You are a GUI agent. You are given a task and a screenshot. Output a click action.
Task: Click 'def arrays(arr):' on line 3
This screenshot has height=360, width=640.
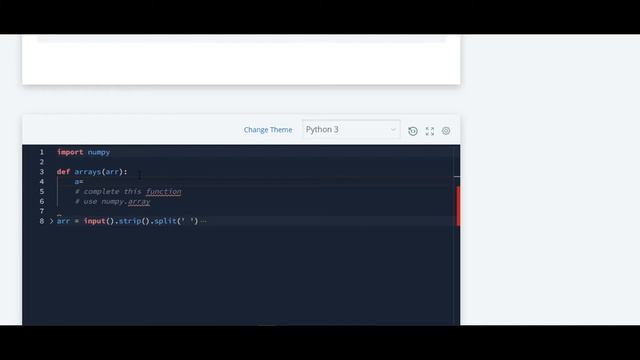92,172
